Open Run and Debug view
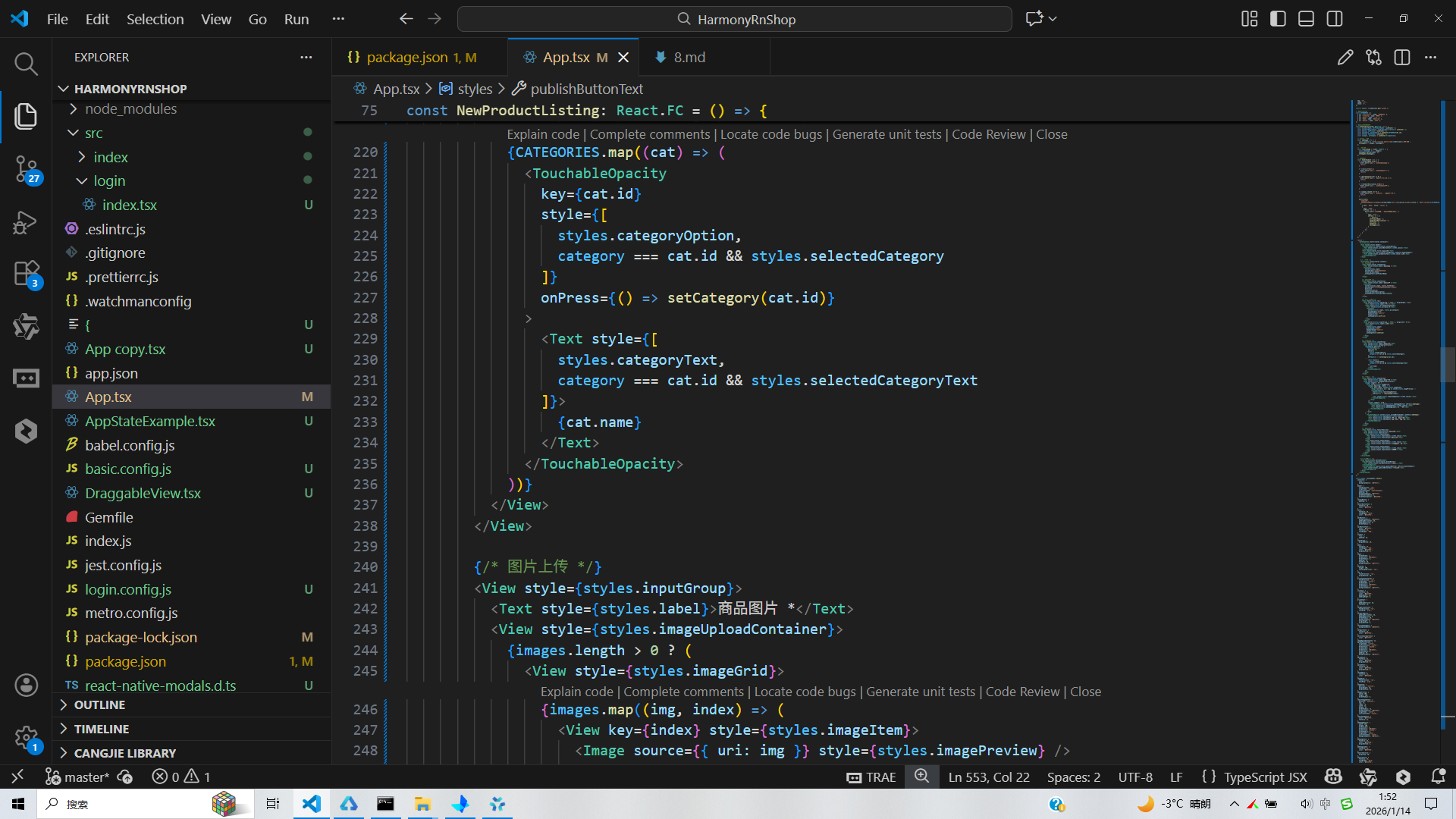 point(26,222)
